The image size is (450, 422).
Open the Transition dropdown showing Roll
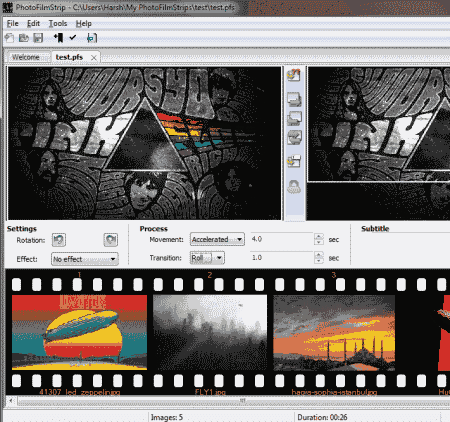pyautogui.click(x=207, y=258)
